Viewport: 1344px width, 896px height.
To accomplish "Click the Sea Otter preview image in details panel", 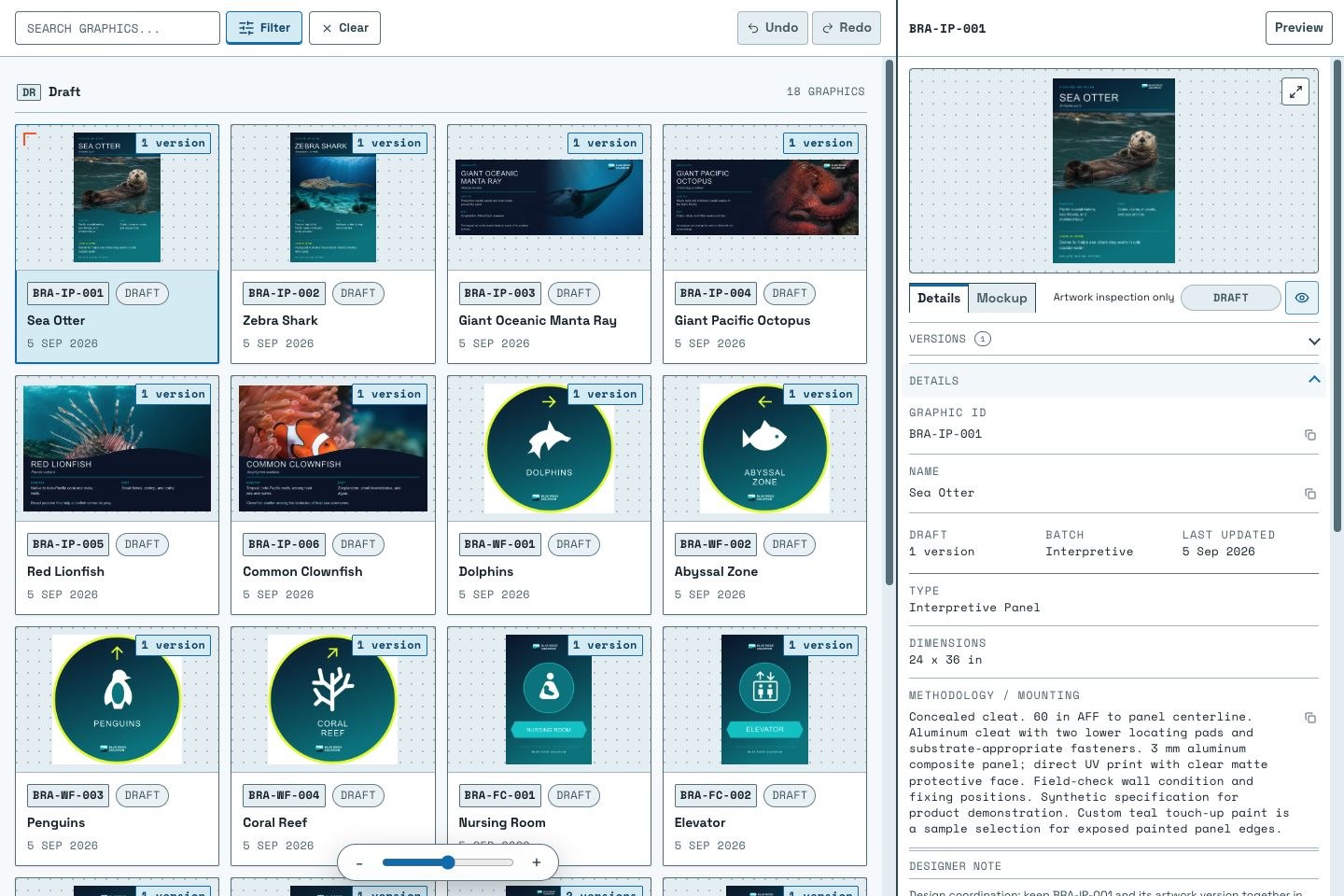I will tap(1113, 171).
